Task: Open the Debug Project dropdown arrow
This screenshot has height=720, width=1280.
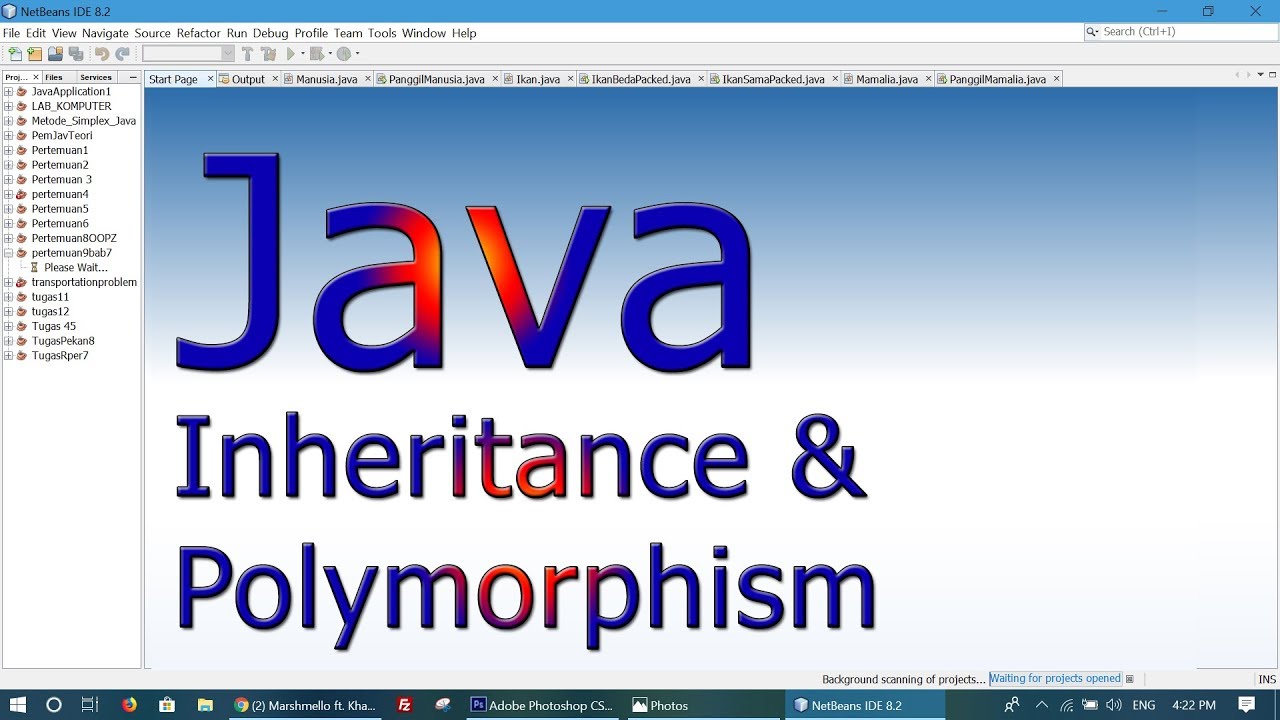Action: click(x=329, y=54)
